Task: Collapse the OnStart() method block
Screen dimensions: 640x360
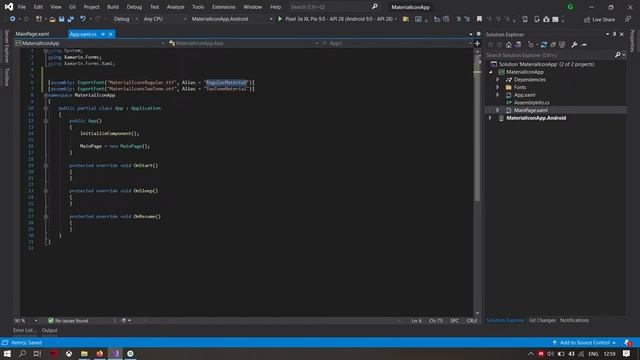Action: 46,166
